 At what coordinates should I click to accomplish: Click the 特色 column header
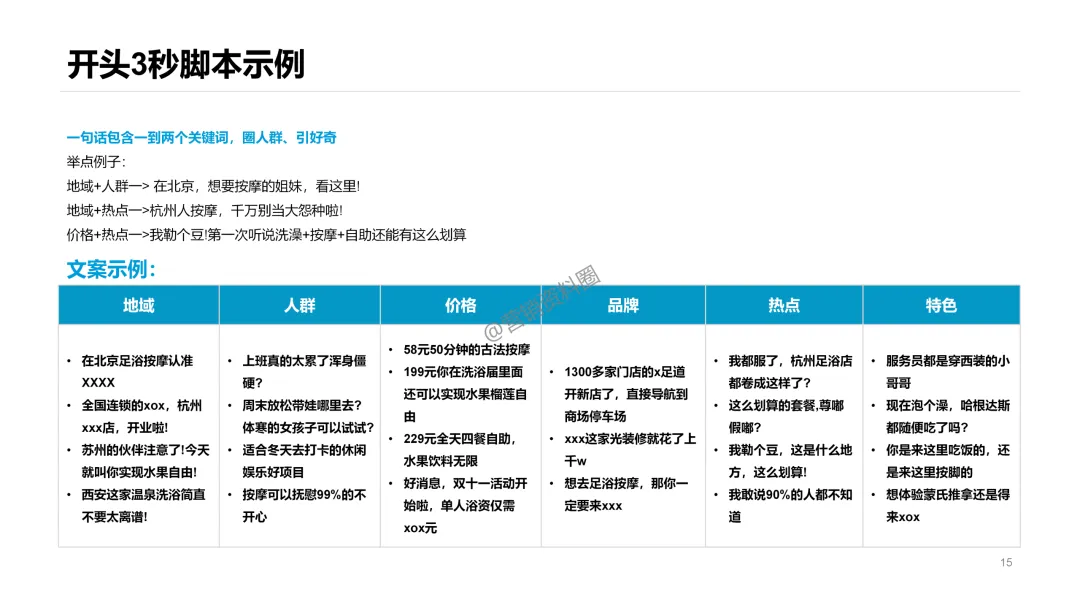pyautogui.click(x=942, y=305)
